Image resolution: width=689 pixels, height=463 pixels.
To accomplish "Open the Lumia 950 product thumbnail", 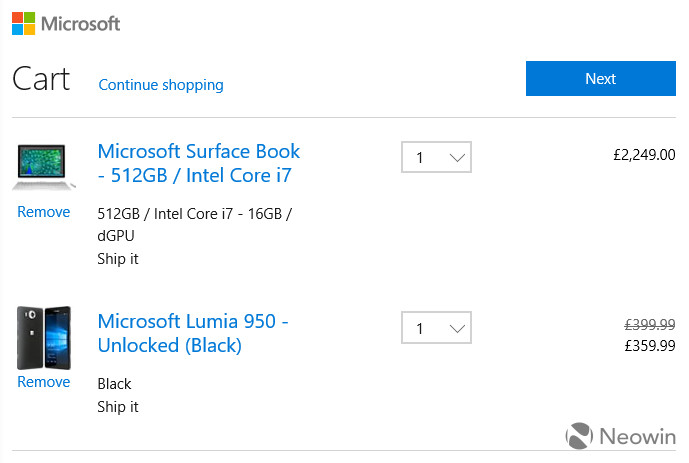I will point(44,338).
